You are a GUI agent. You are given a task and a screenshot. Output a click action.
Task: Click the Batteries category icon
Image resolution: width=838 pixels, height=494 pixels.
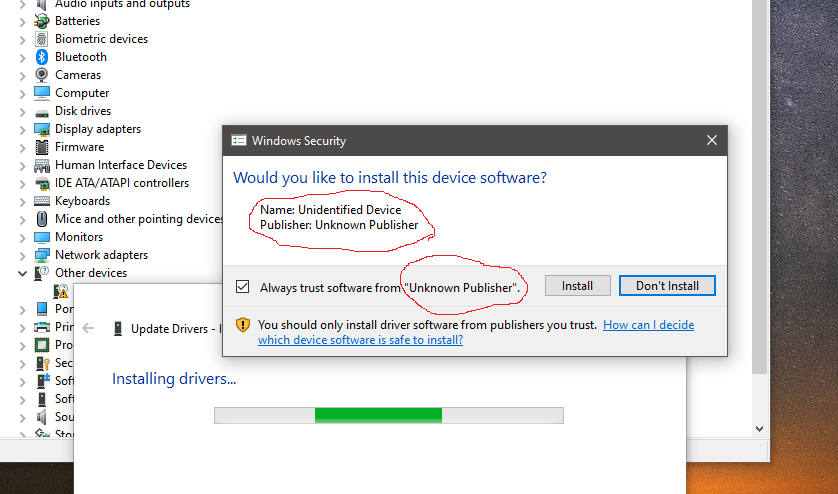click(42, 21)
